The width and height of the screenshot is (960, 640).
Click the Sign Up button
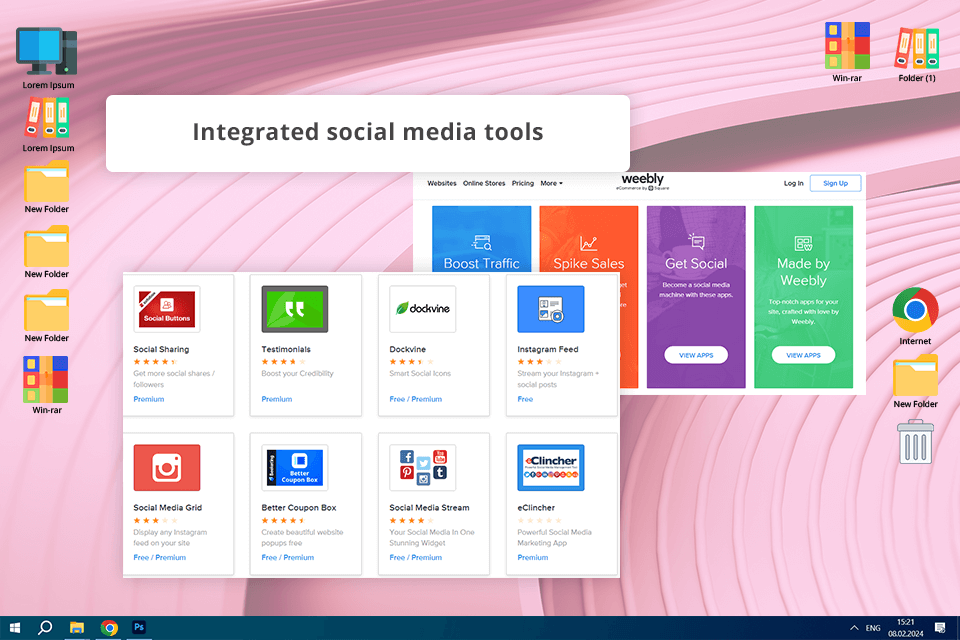click(x=835, y=183)
